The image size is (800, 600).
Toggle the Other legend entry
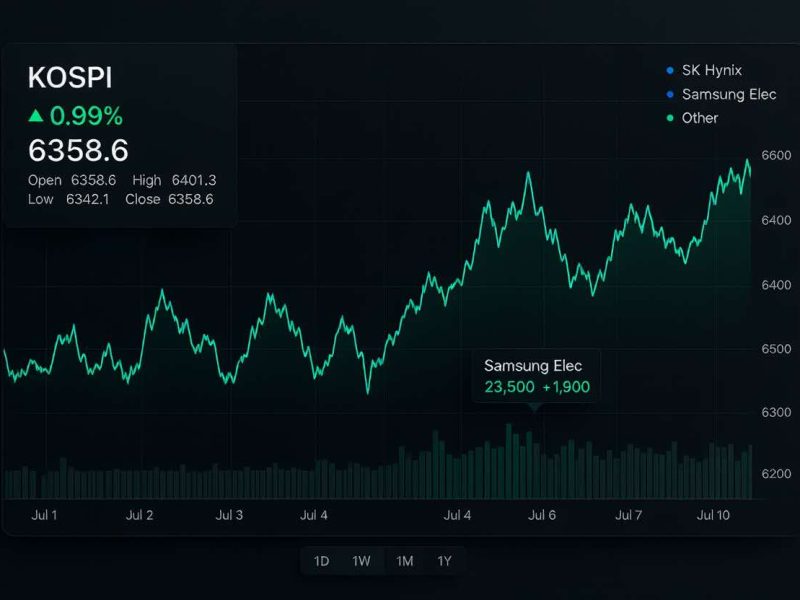(x=692, y=118)
